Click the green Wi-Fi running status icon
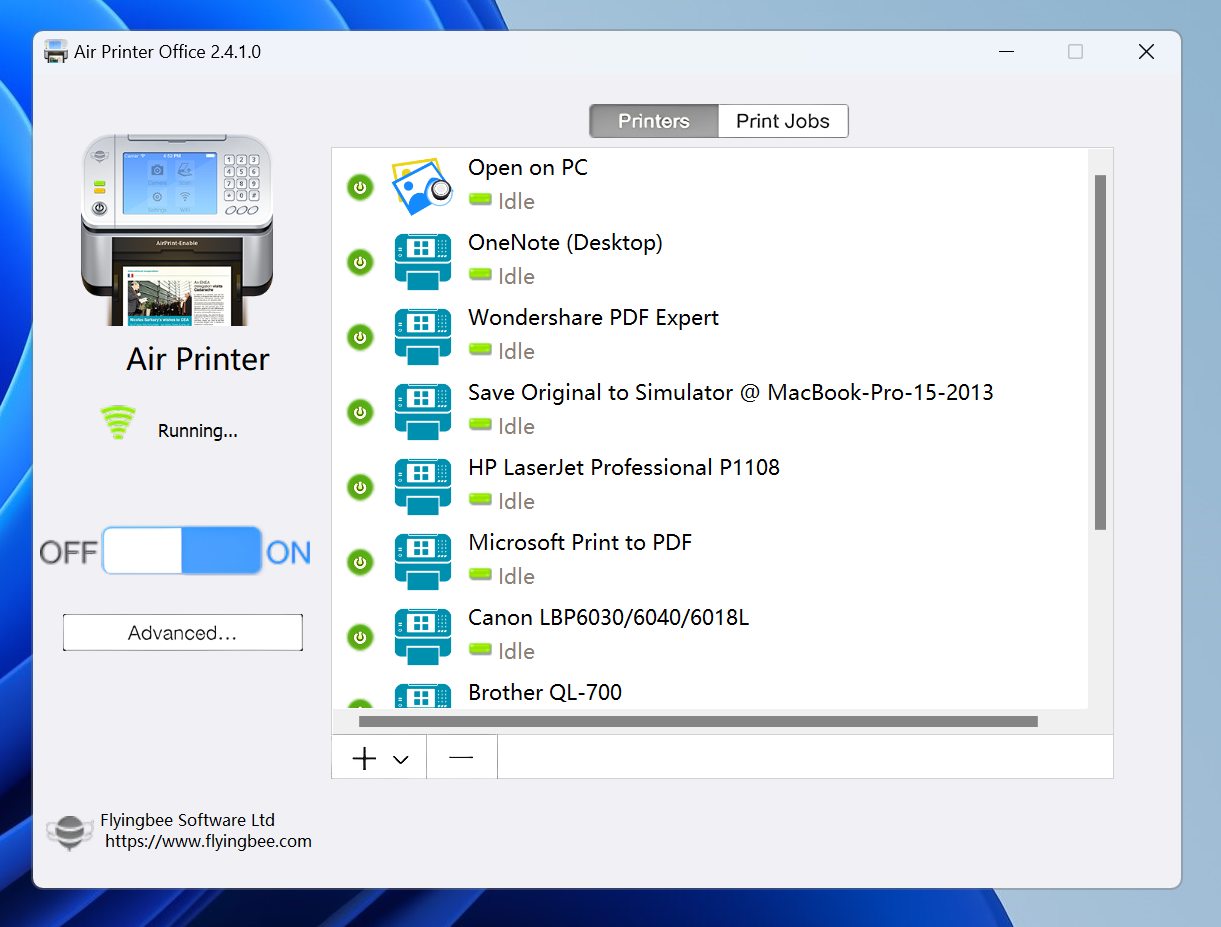Screen dimensions: 1221x927 [x=118, y=423]
